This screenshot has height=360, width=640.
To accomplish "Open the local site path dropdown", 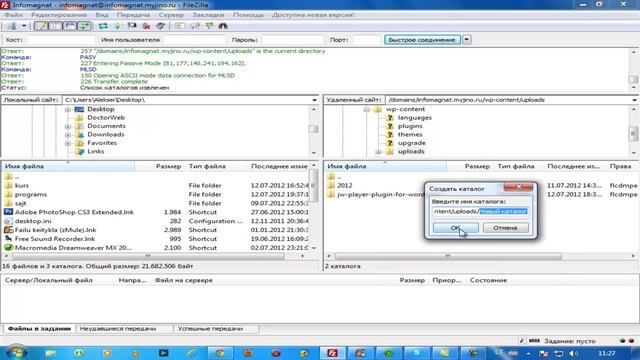I will tap(314, 100).
